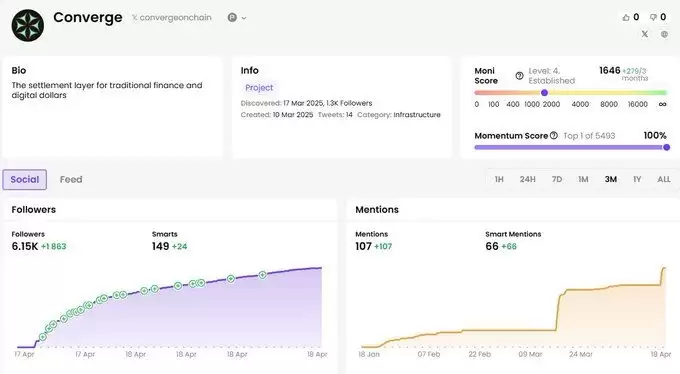Click the Project category tag
The height and width of the screenshot is (374, 680).
(259, 88)
